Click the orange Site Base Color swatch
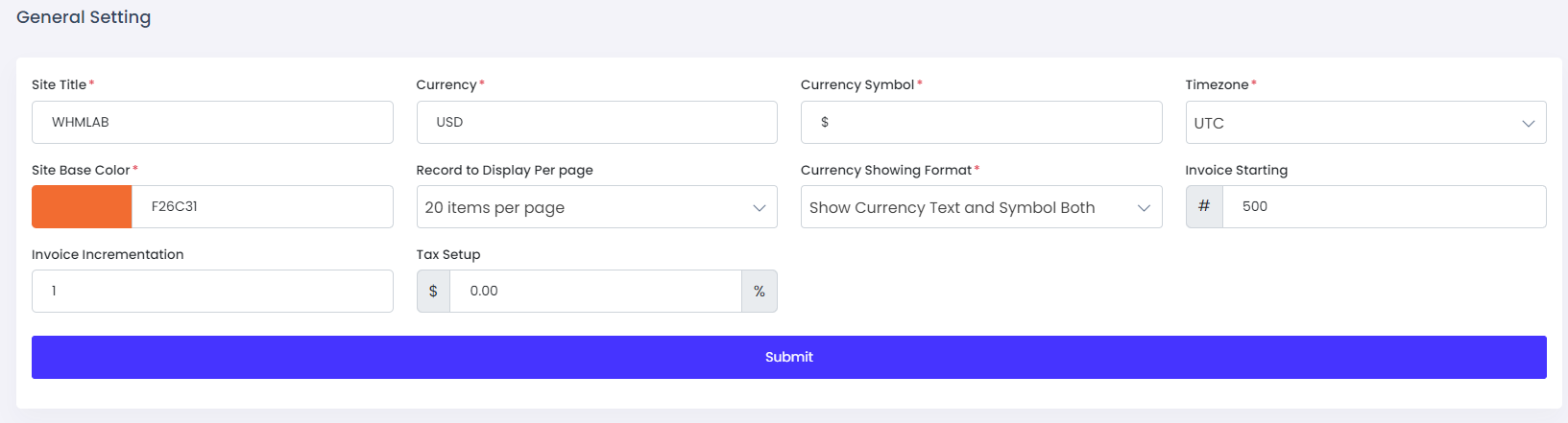This screenshot has width=1568, height=423. pyautogui.click(x=82, y=207)
